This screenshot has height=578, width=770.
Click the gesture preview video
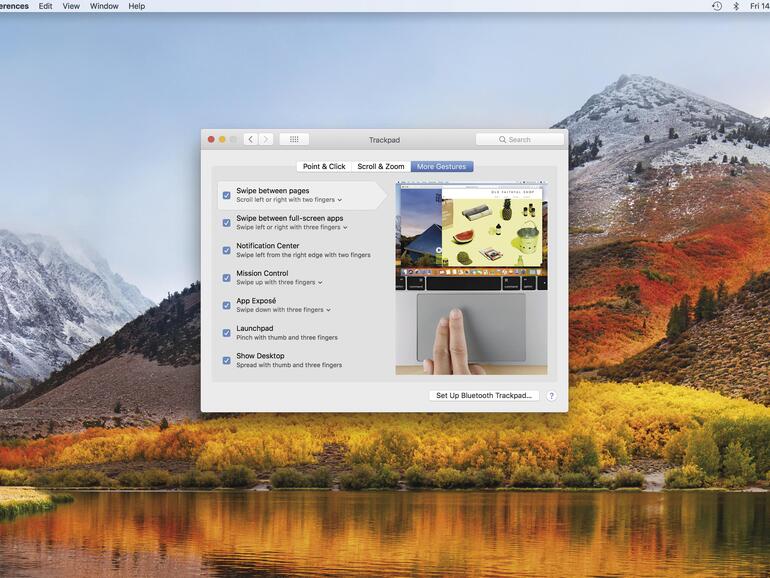click(x=471, y=278)
